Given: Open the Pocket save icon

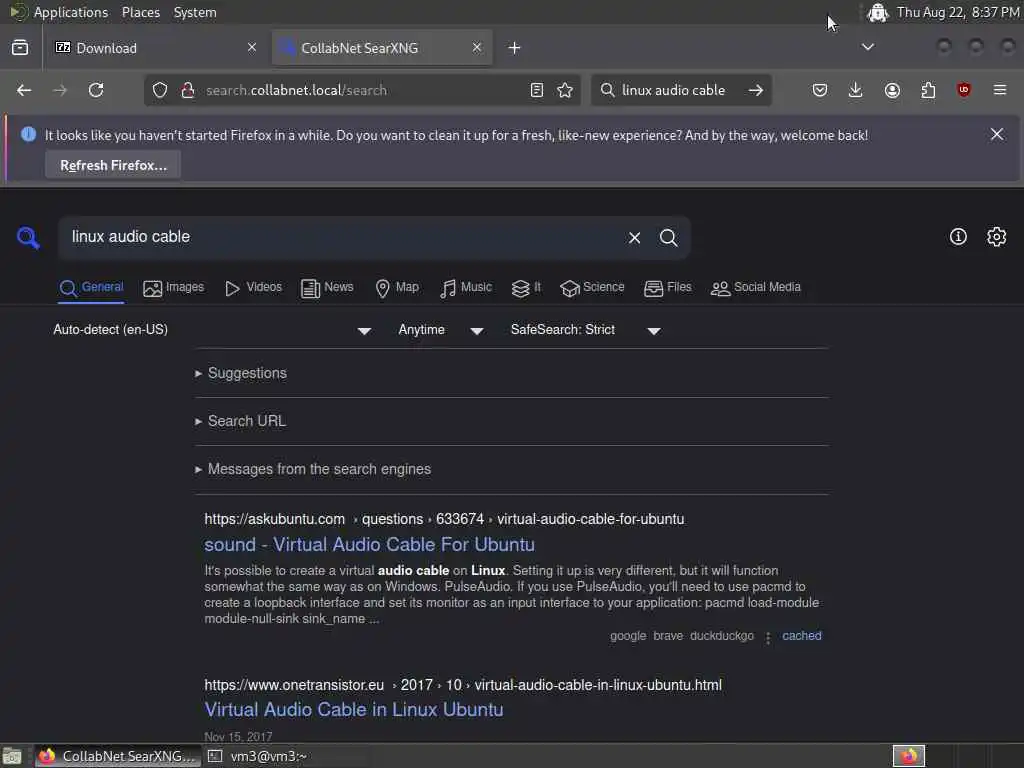Looking at the screenshot, I should pos(820,90).
